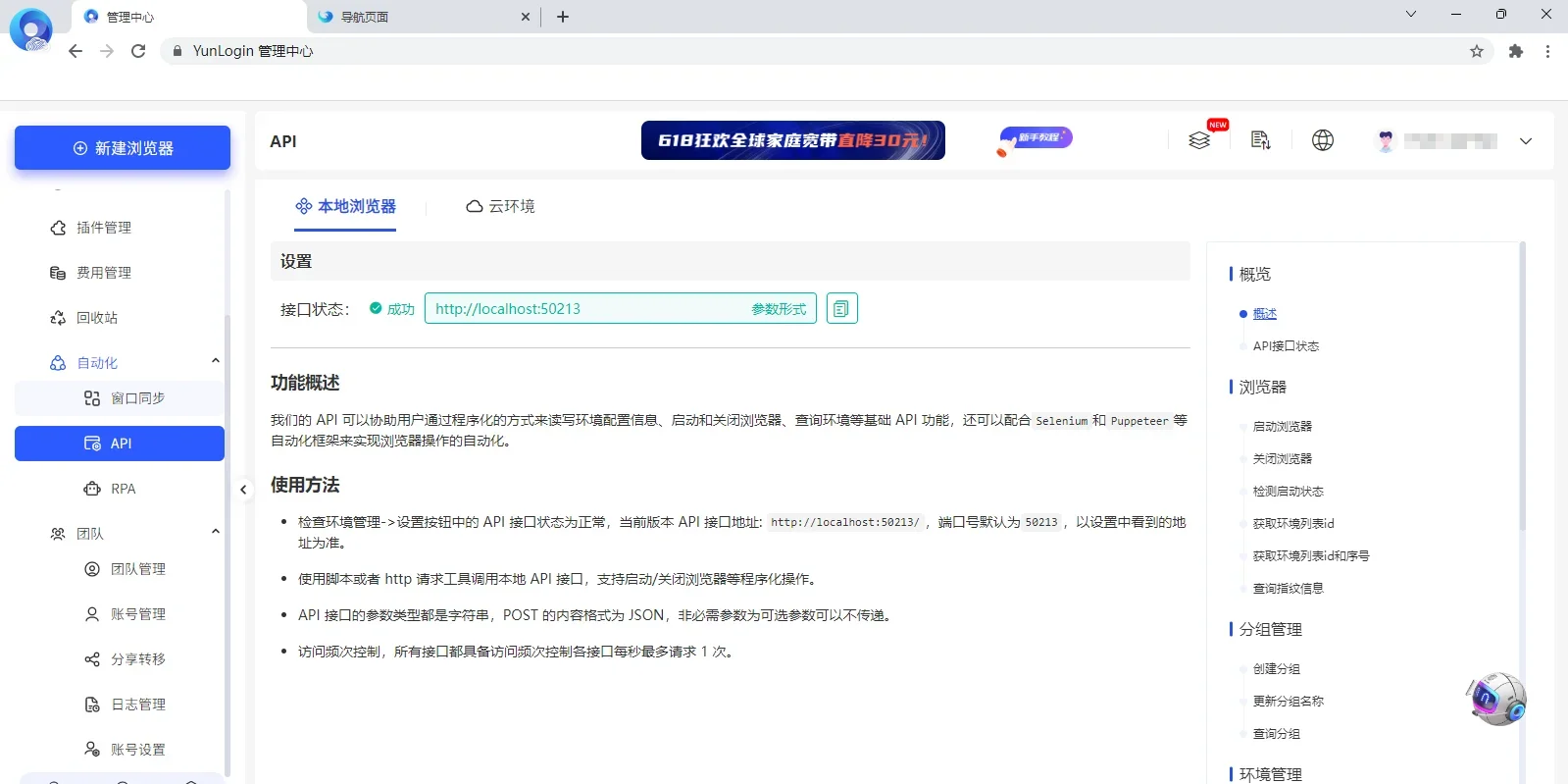Click the user avatar icon
Image resolution: width=1568 pixels, height=784 pixels.
[x=1386, y=141]
